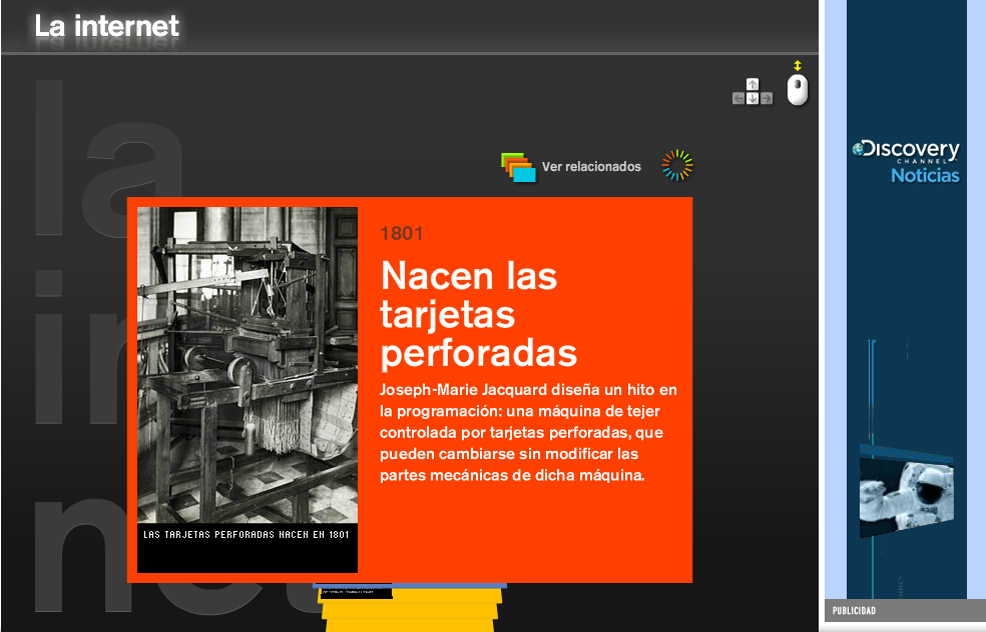Click the white mouse scroll icon
This screenshot has height=632, width=986.
click(x=797, y=90)
